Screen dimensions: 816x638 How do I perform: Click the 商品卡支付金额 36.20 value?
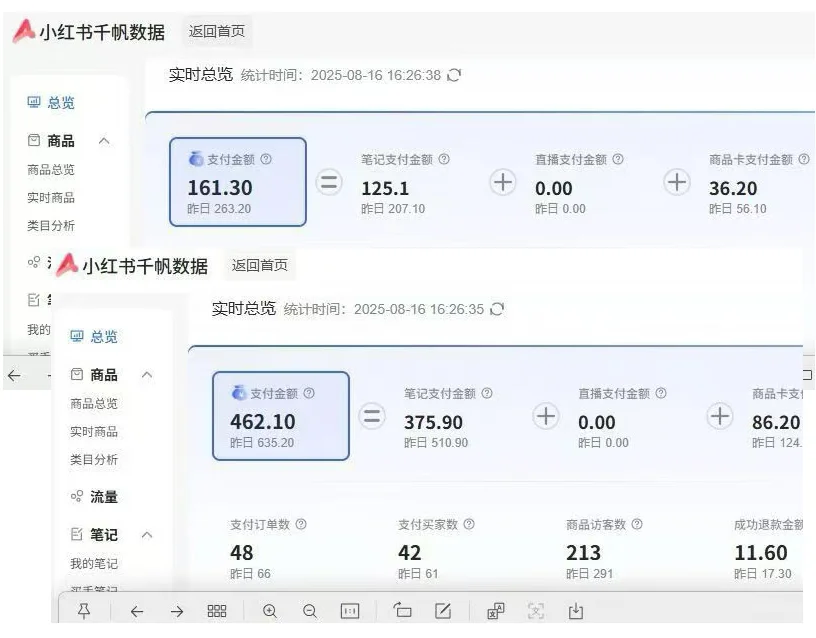tap(733, 188)
